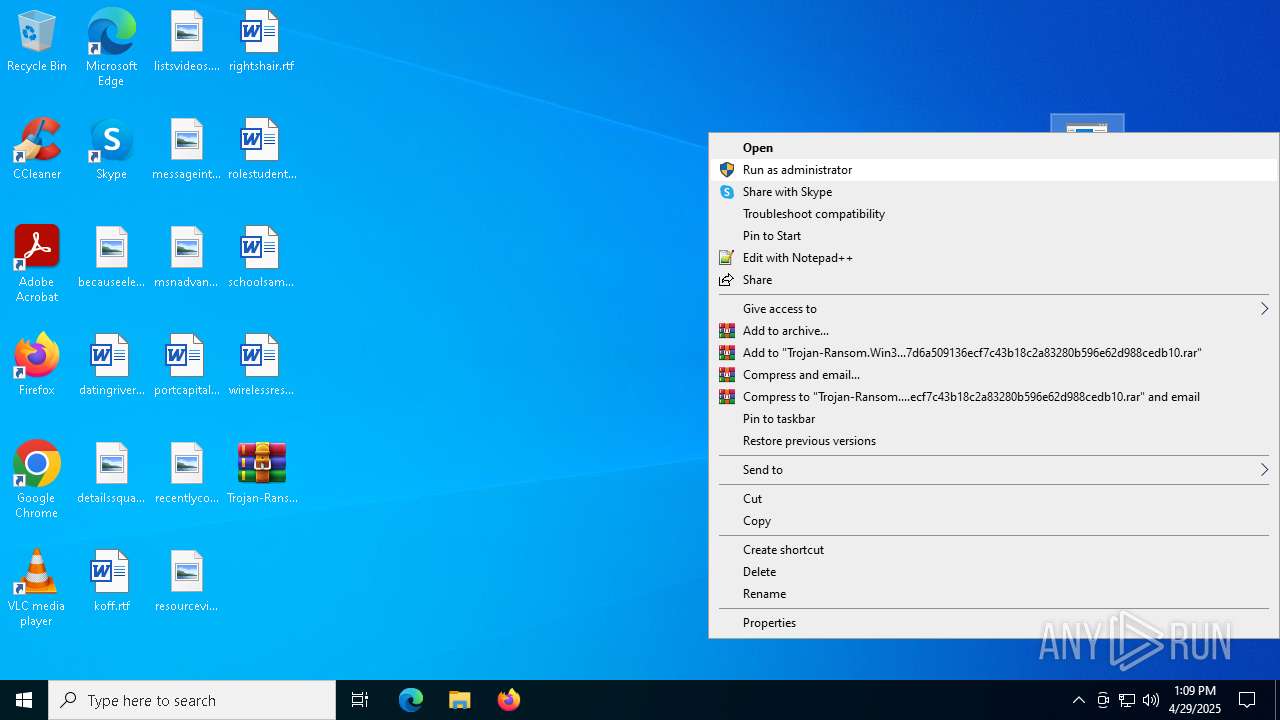Select the schoolsam Word document icon

[x=261, y=257]
